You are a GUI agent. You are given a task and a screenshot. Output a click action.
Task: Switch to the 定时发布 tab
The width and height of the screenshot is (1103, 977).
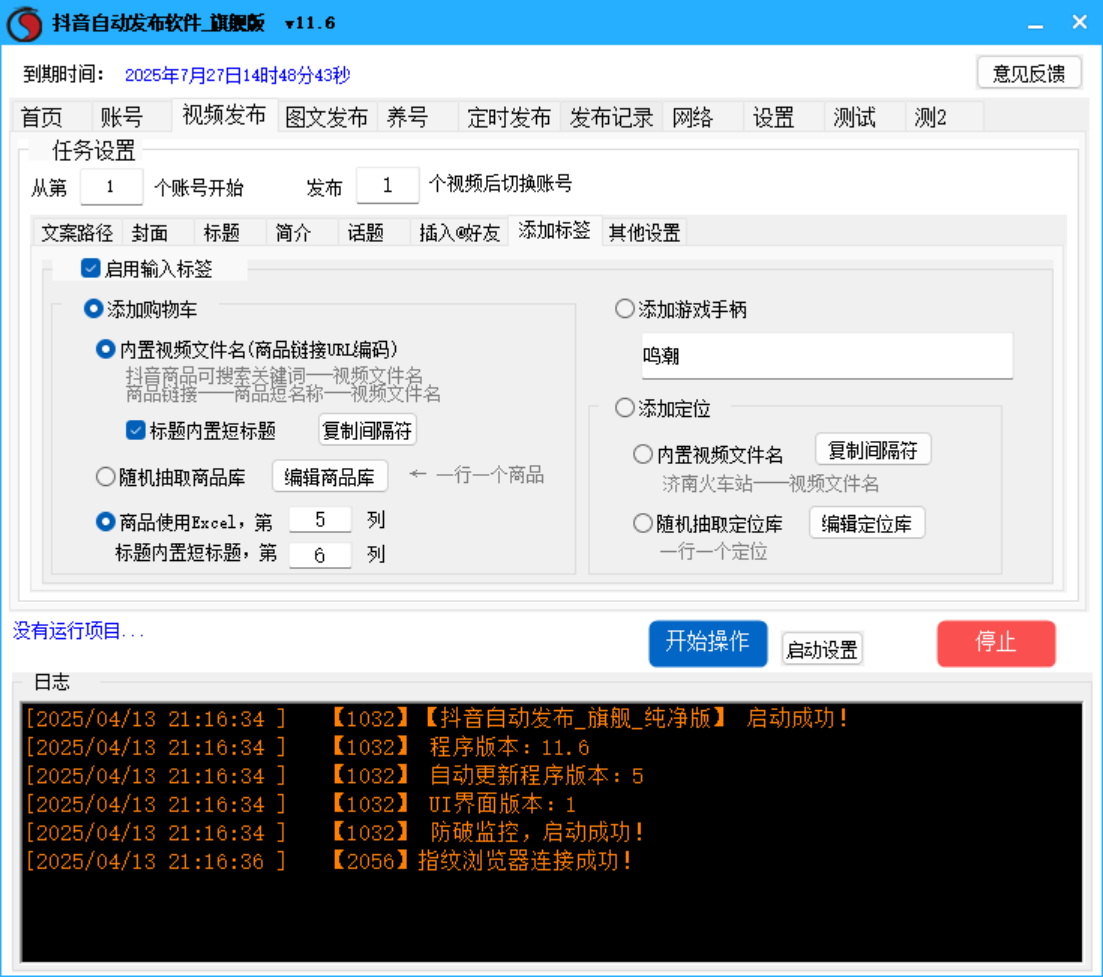tap(509, 117)
